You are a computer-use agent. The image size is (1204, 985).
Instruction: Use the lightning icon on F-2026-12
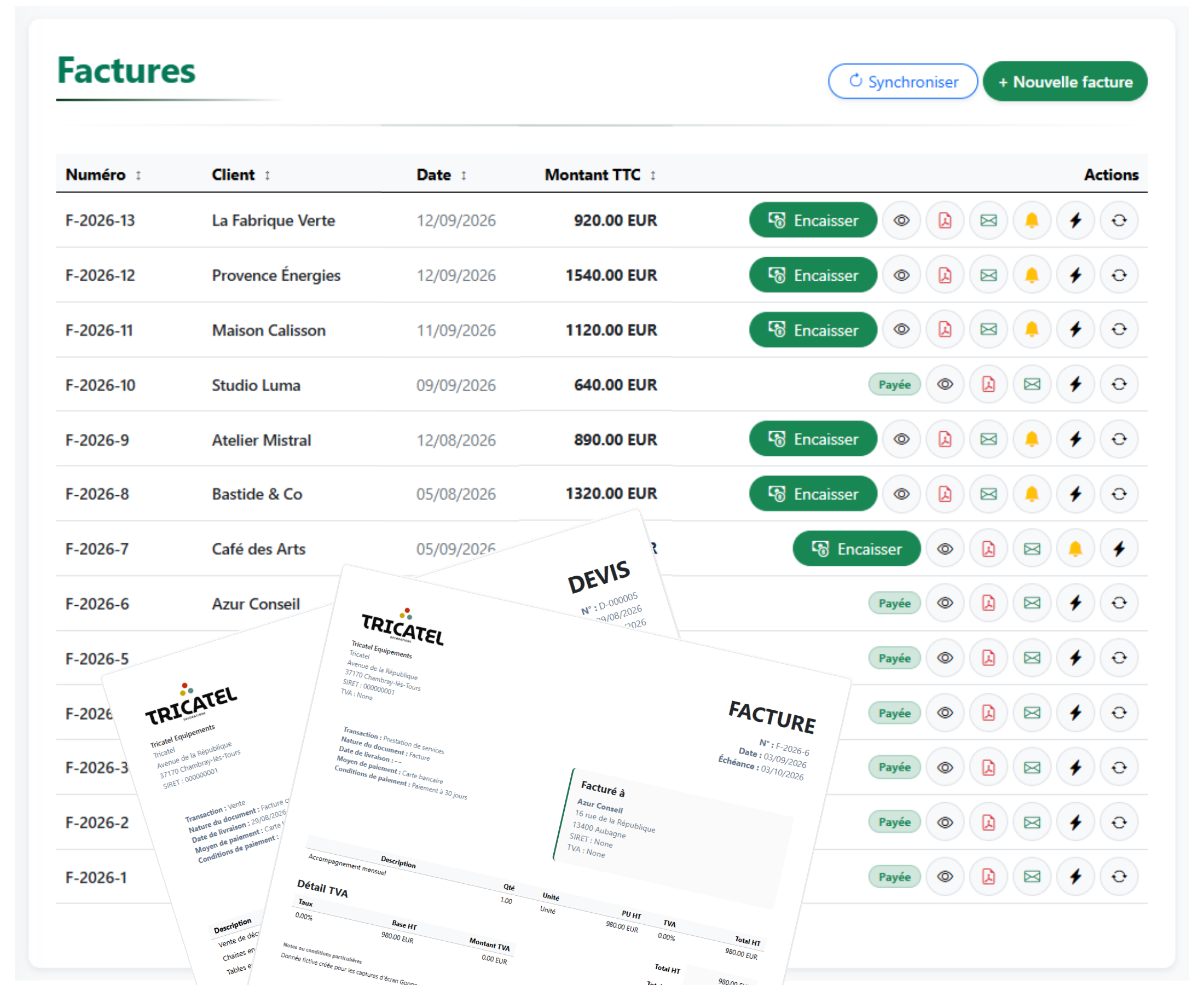(1075, 275)
